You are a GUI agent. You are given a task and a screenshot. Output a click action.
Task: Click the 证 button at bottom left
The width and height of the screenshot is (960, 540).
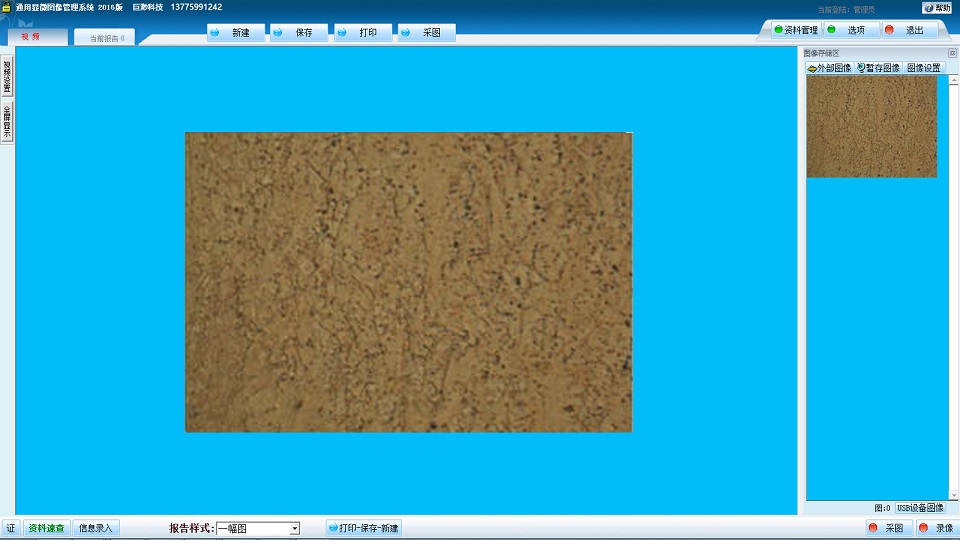point(11,528)
